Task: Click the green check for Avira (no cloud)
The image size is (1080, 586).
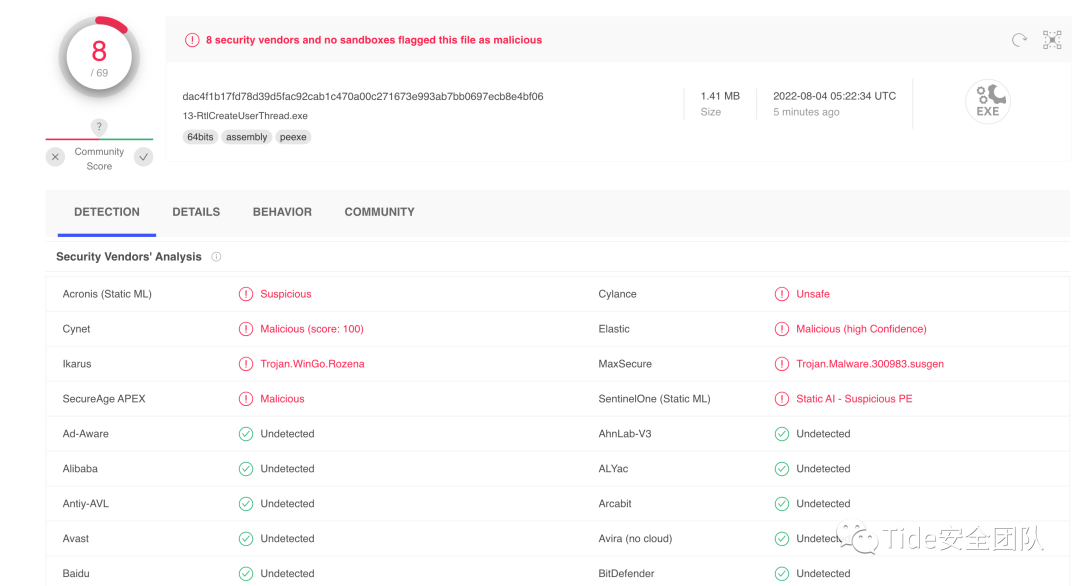Action: [x=782, y=538]
